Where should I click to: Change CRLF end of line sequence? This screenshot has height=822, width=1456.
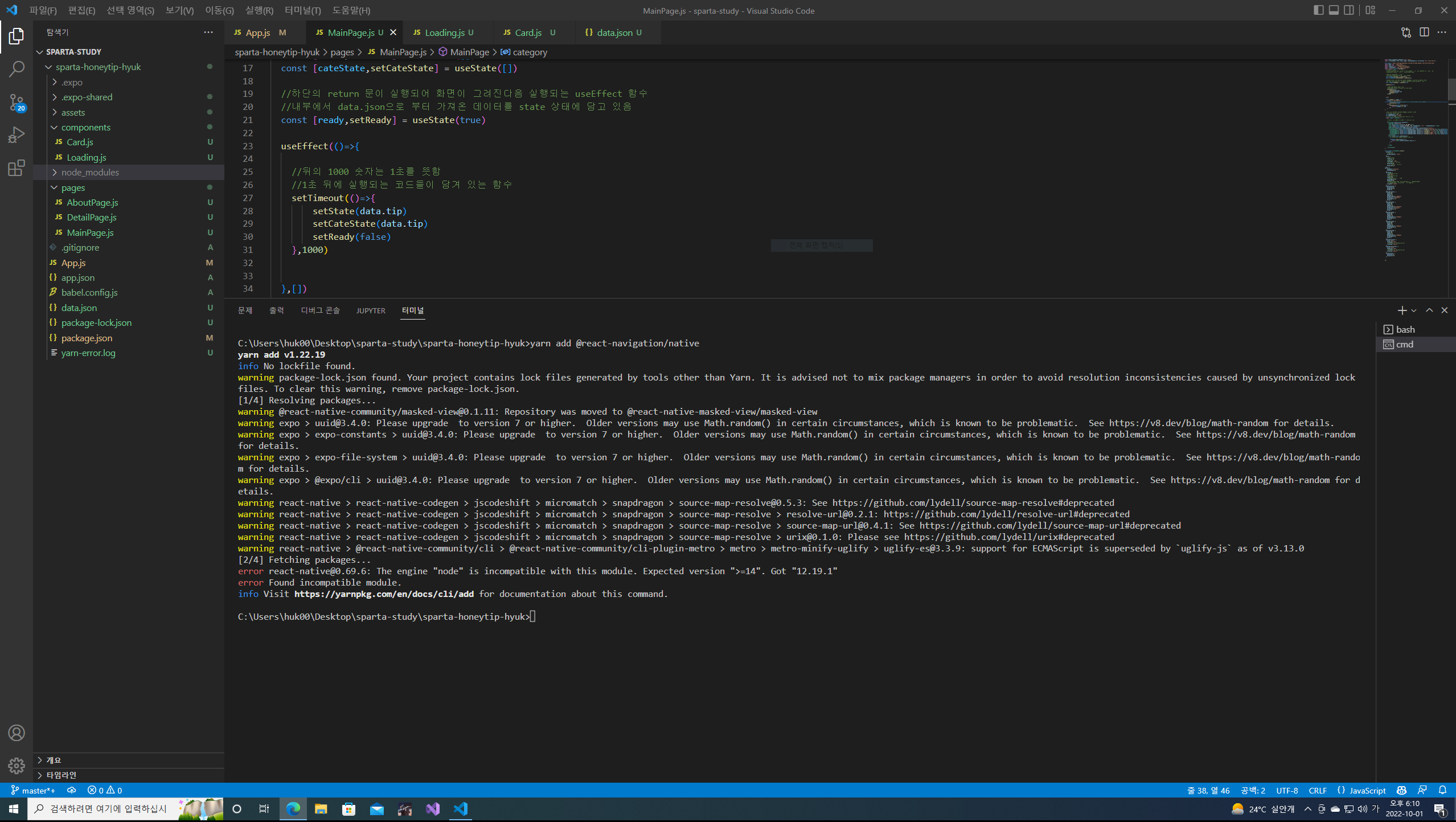pos(1318,790)
